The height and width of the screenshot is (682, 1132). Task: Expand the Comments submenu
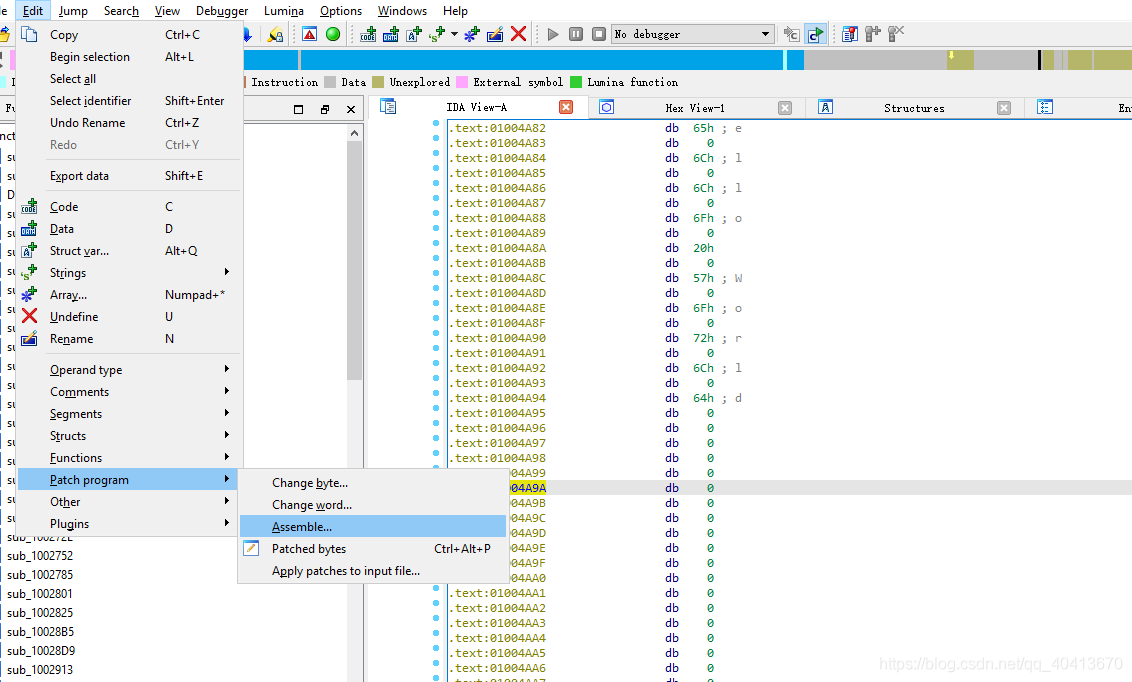tap(129, 392)
